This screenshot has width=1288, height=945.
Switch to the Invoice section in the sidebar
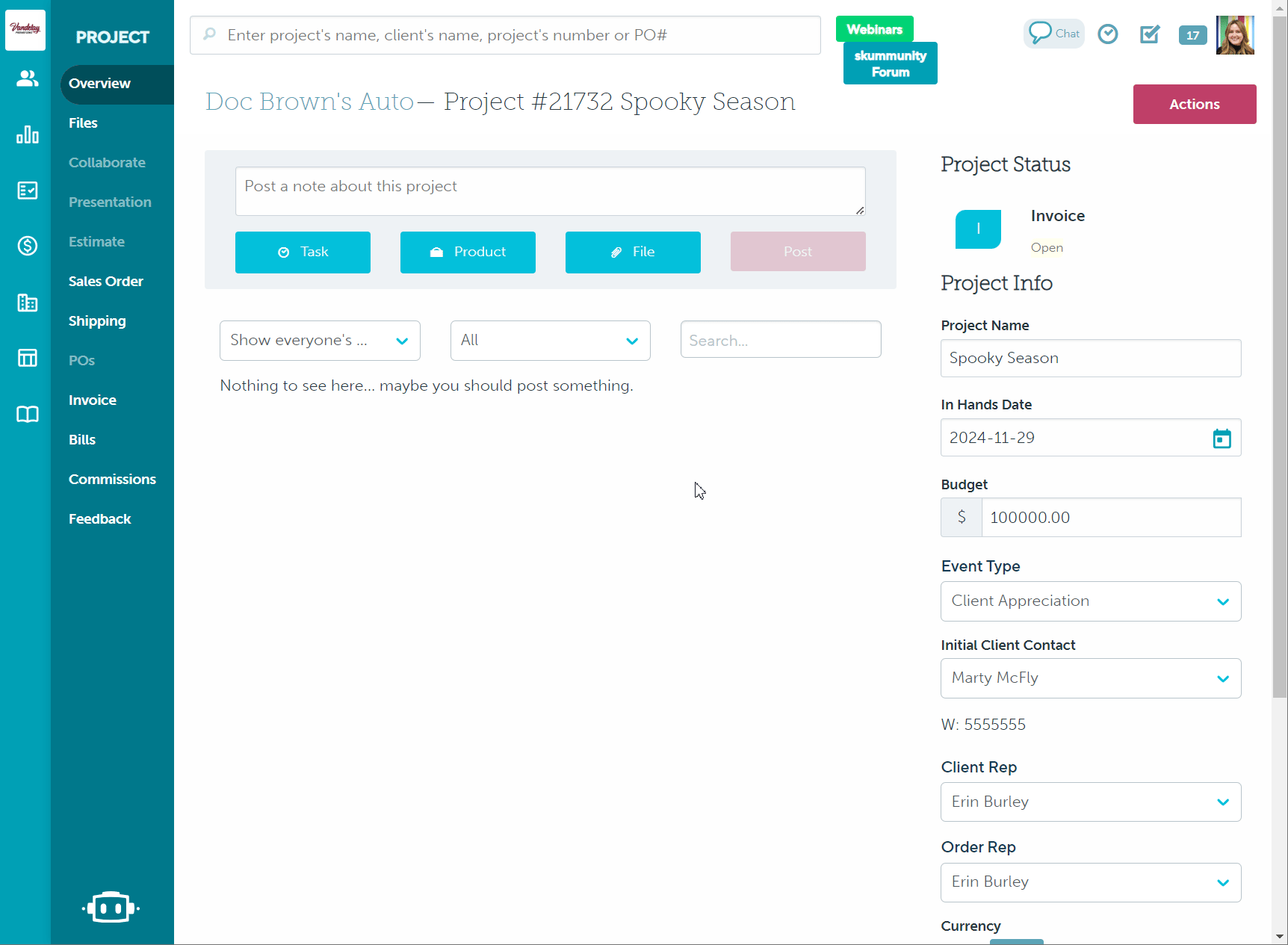click(x=92, y=400)
